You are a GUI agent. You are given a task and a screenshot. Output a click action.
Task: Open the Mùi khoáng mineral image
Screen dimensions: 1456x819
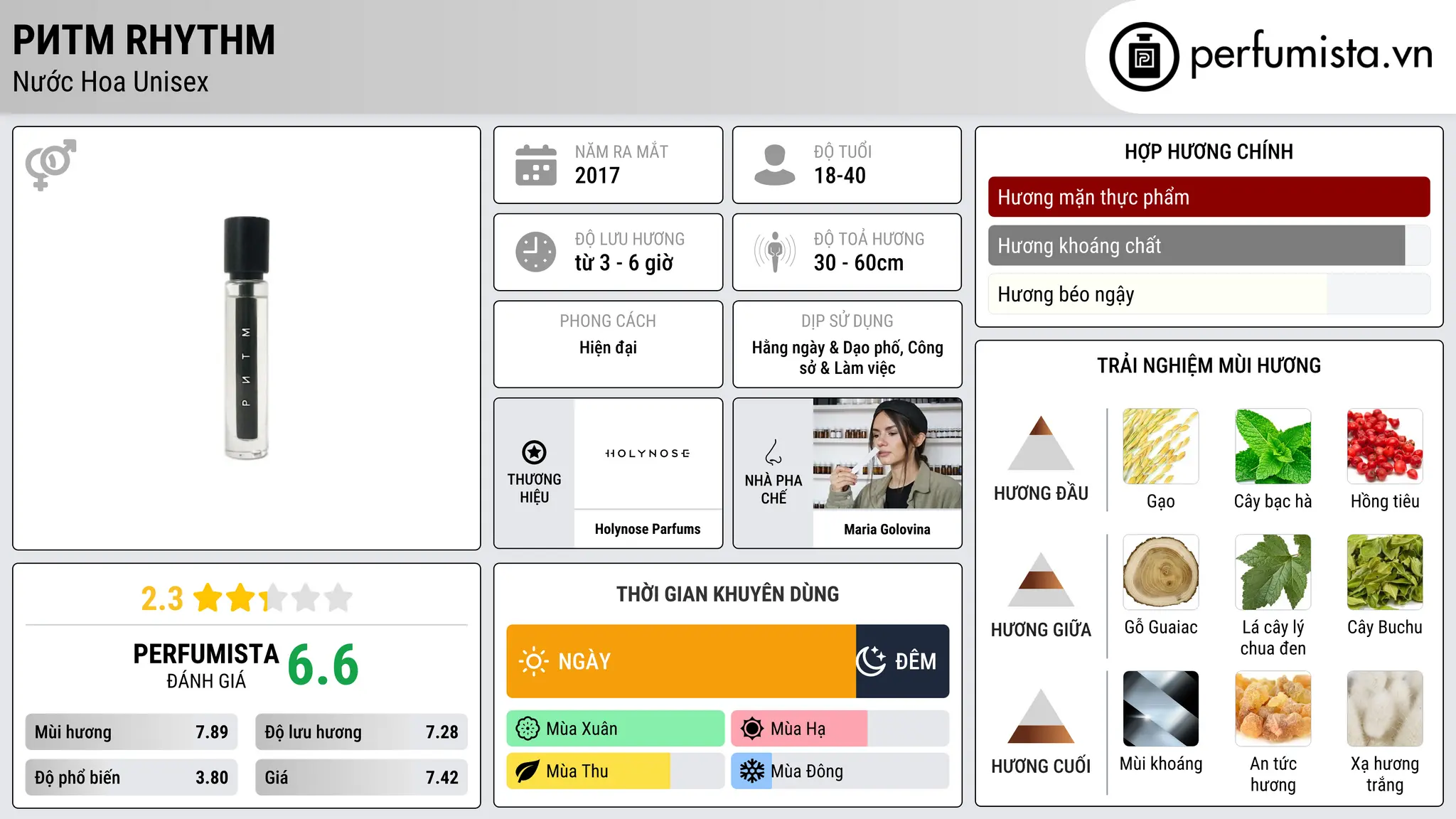pyautogui.click(x=1161, y=709)
